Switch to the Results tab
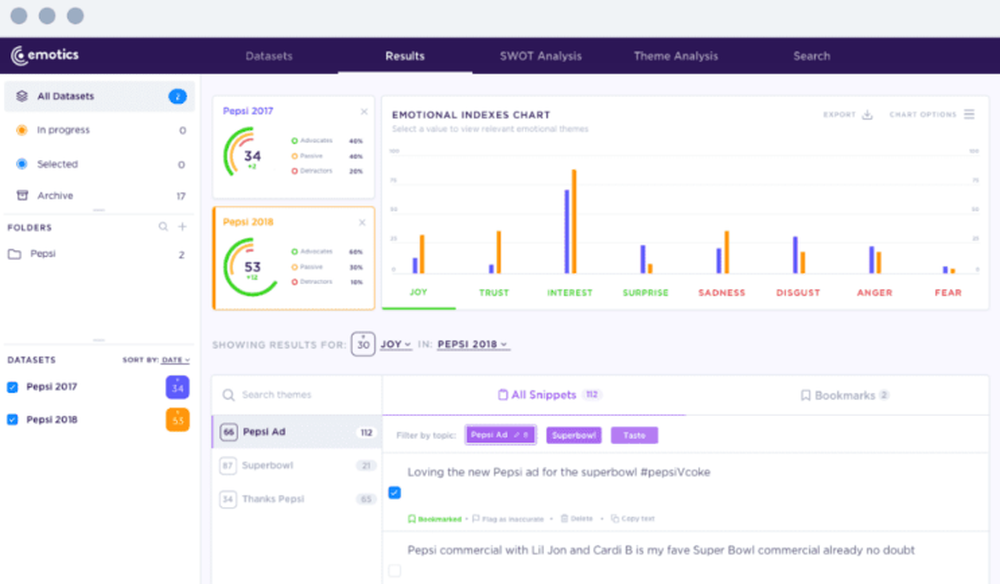Viewport: 1000px width, 584px height. tap(404, 56)
